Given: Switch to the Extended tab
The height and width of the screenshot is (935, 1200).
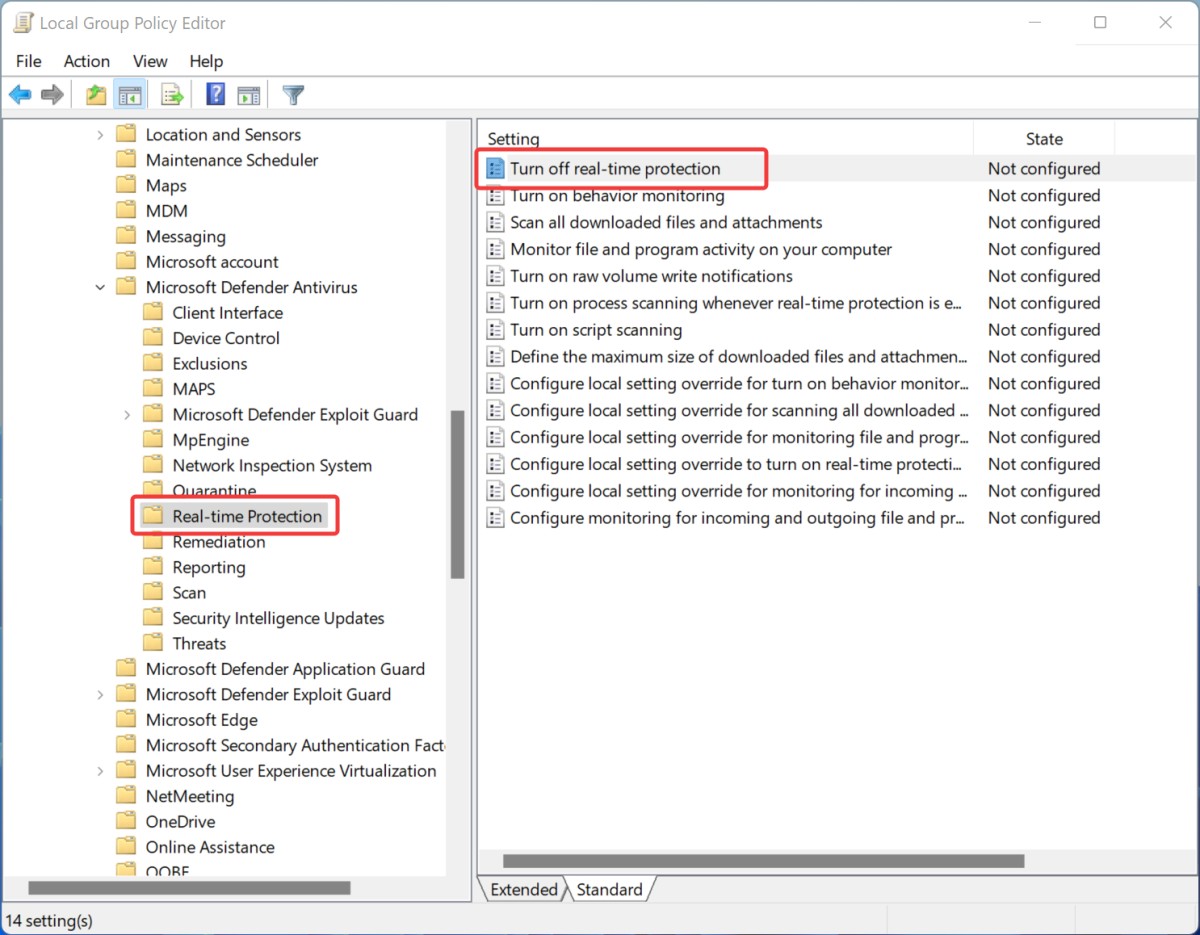Looking at the screenshot, I should coord(524,889).
